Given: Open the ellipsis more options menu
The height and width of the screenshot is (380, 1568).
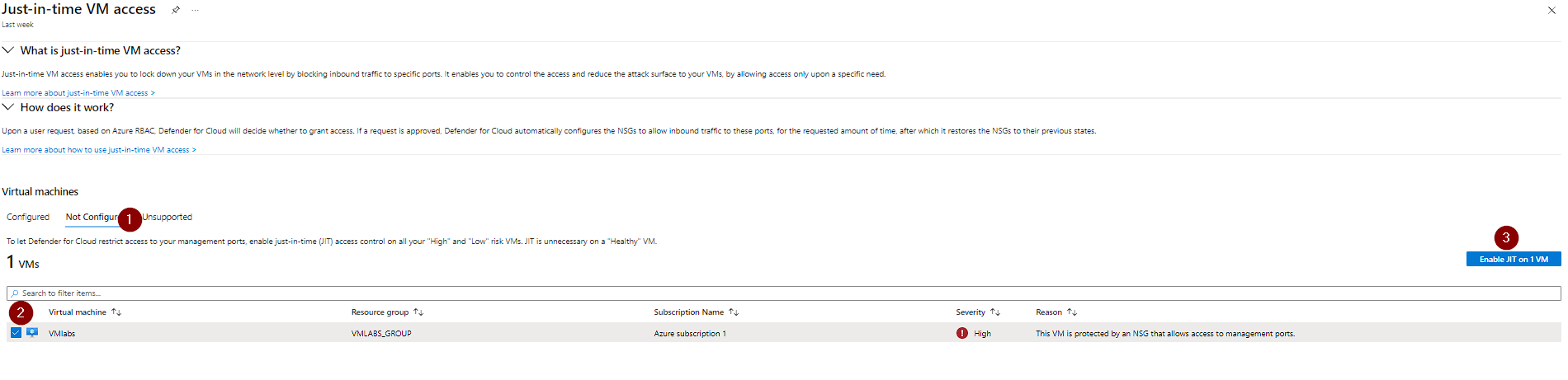Looking at the screenshot, I should point(196,10).
